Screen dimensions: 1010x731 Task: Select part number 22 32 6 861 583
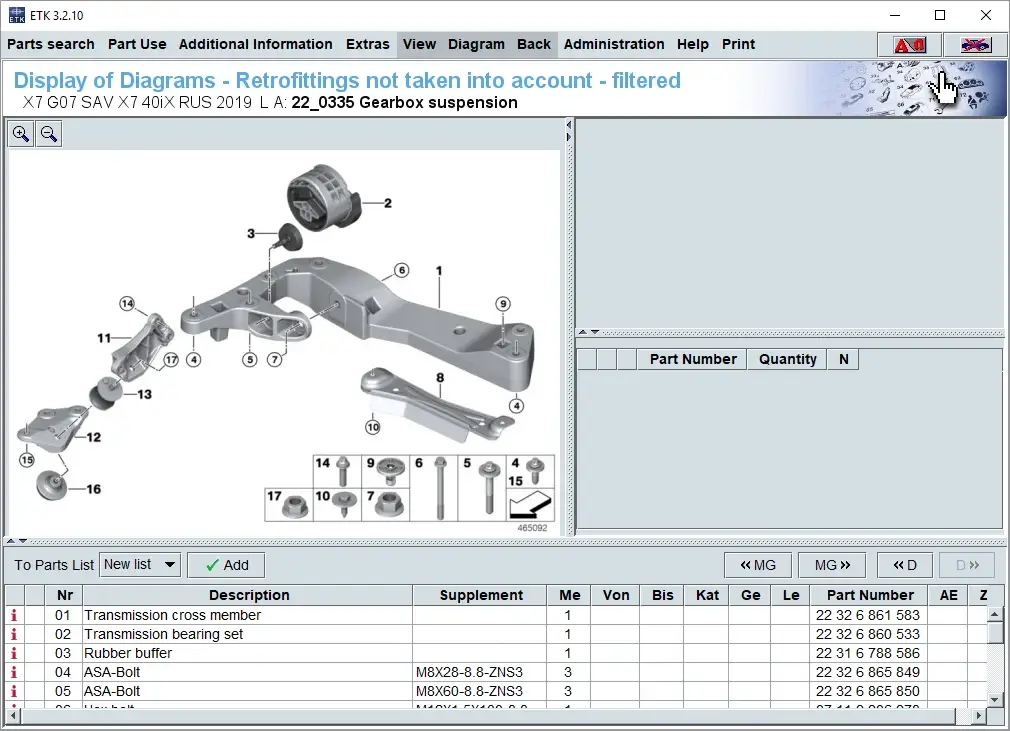pyautogui.click(x=867, y=615)
